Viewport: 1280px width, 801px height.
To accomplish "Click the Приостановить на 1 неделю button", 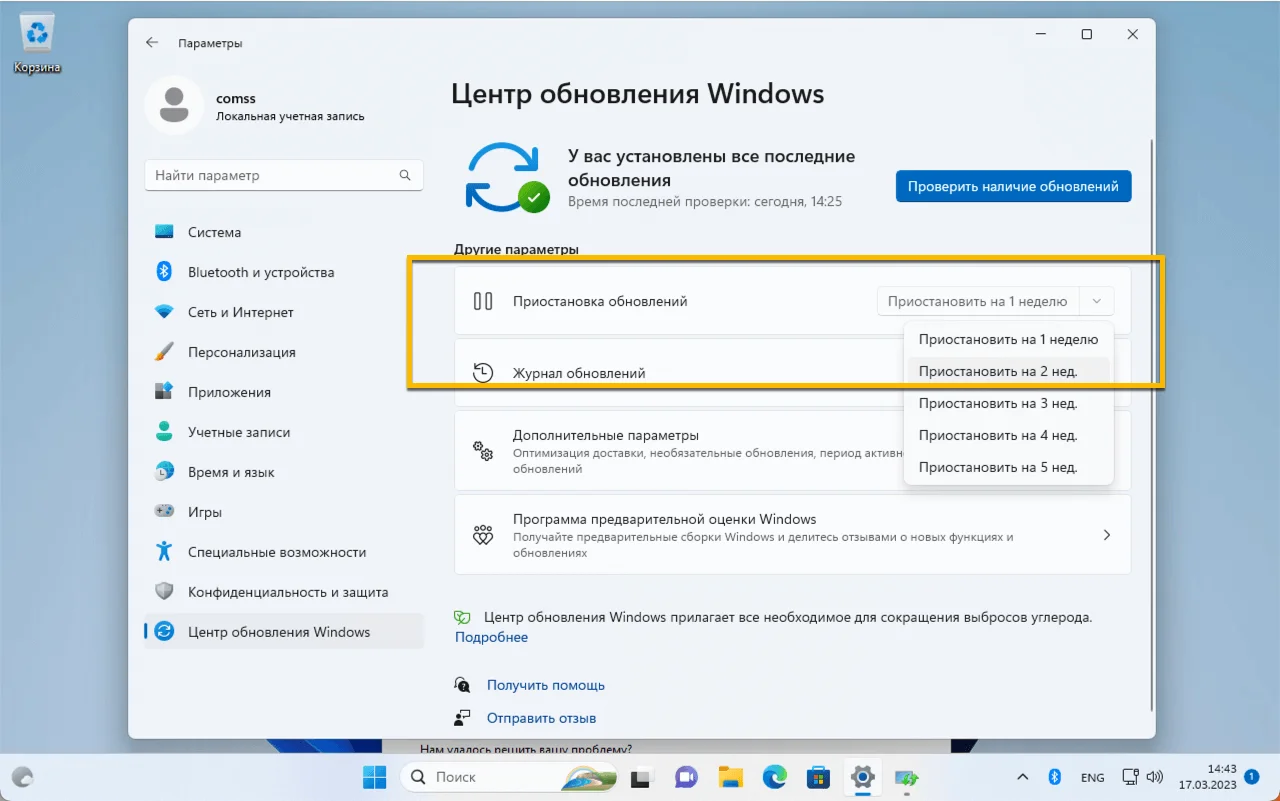I will tap(978, 301).
